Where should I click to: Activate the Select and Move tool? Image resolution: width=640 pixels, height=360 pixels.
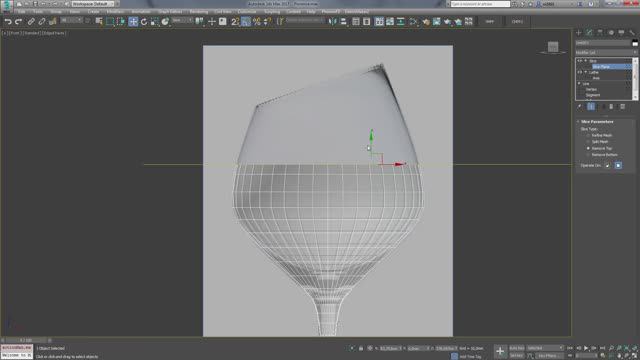133,22
